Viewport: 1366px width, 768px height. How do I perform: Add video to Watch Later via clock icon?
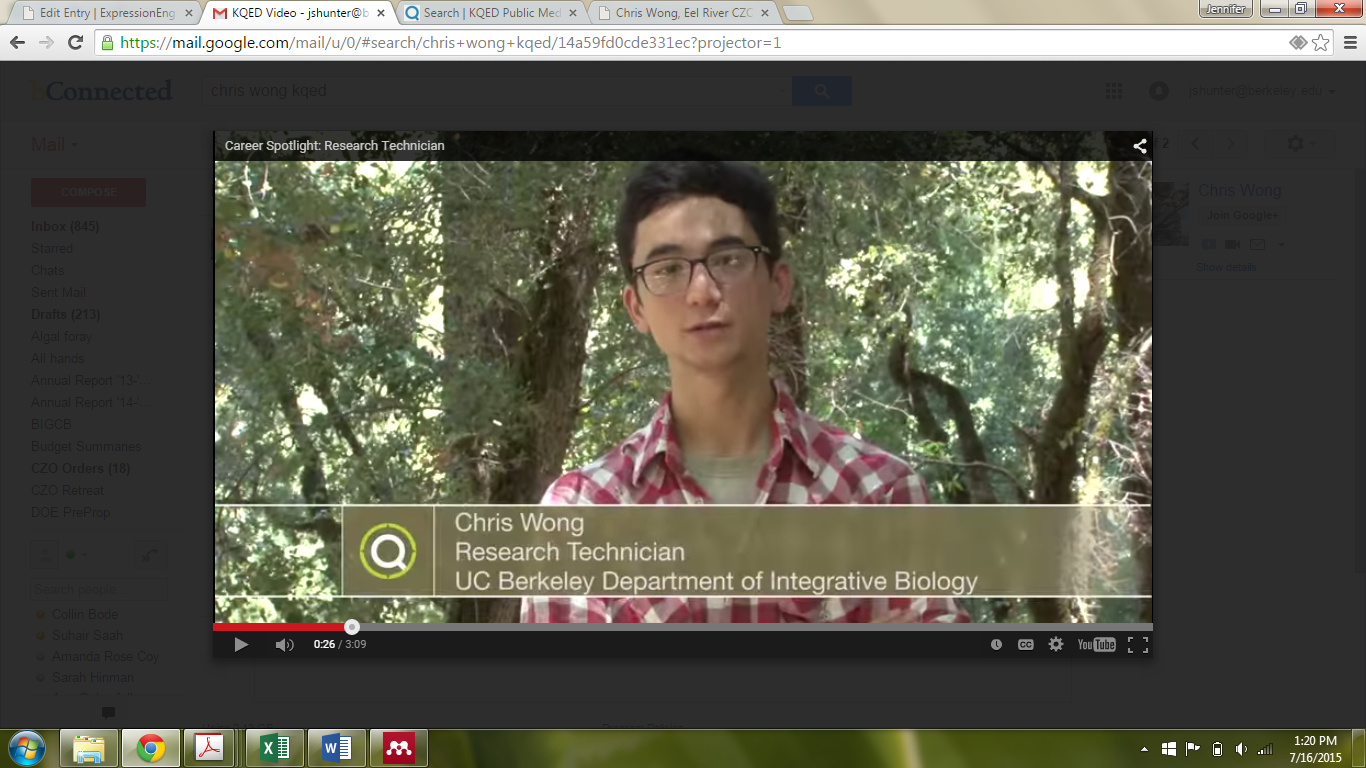(x=996, y=645)
